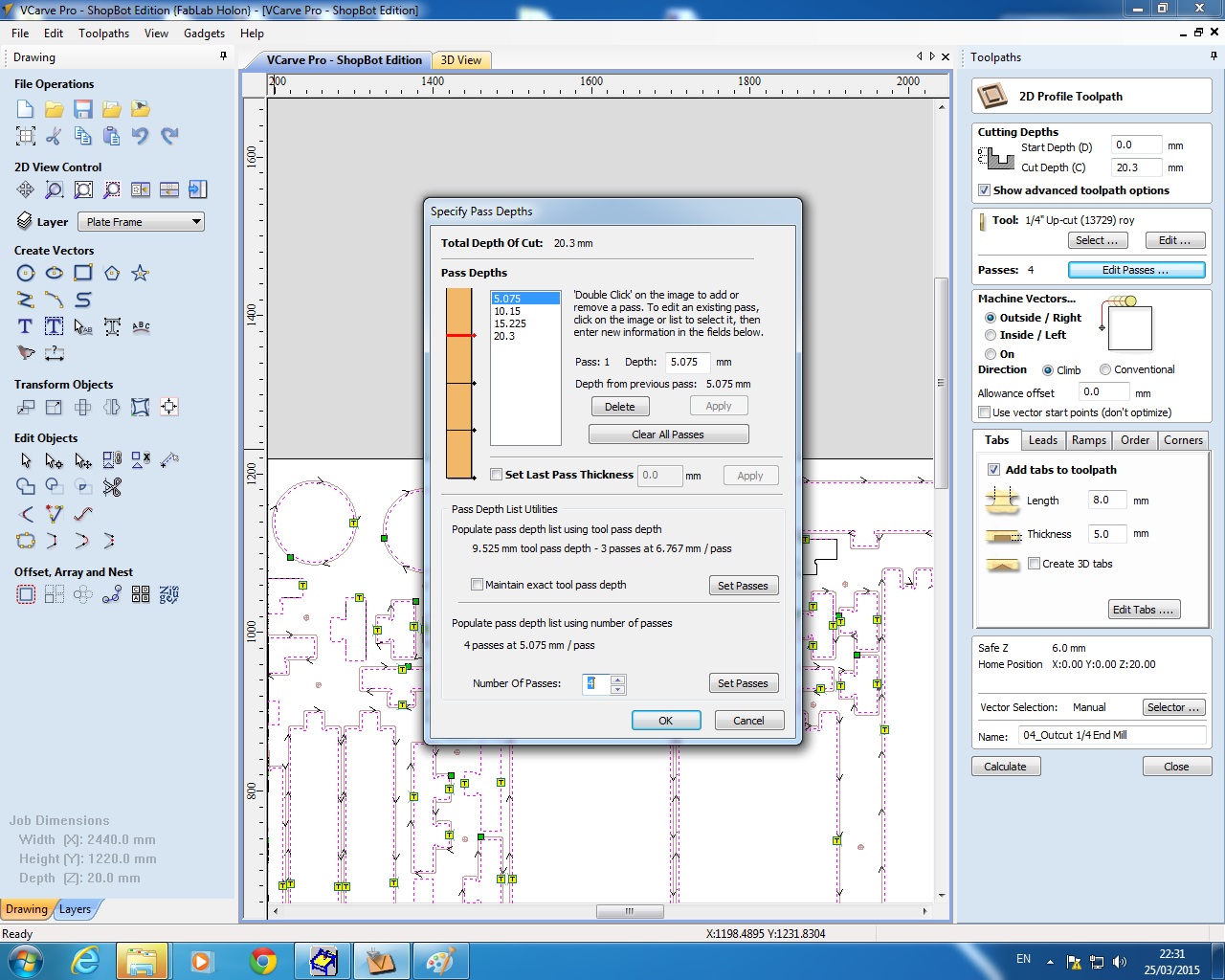Image resolution: width=1225 pixels, height=980 pixels.
Task: Click the Calculate toolpath button
Action: pos(1006,767)
